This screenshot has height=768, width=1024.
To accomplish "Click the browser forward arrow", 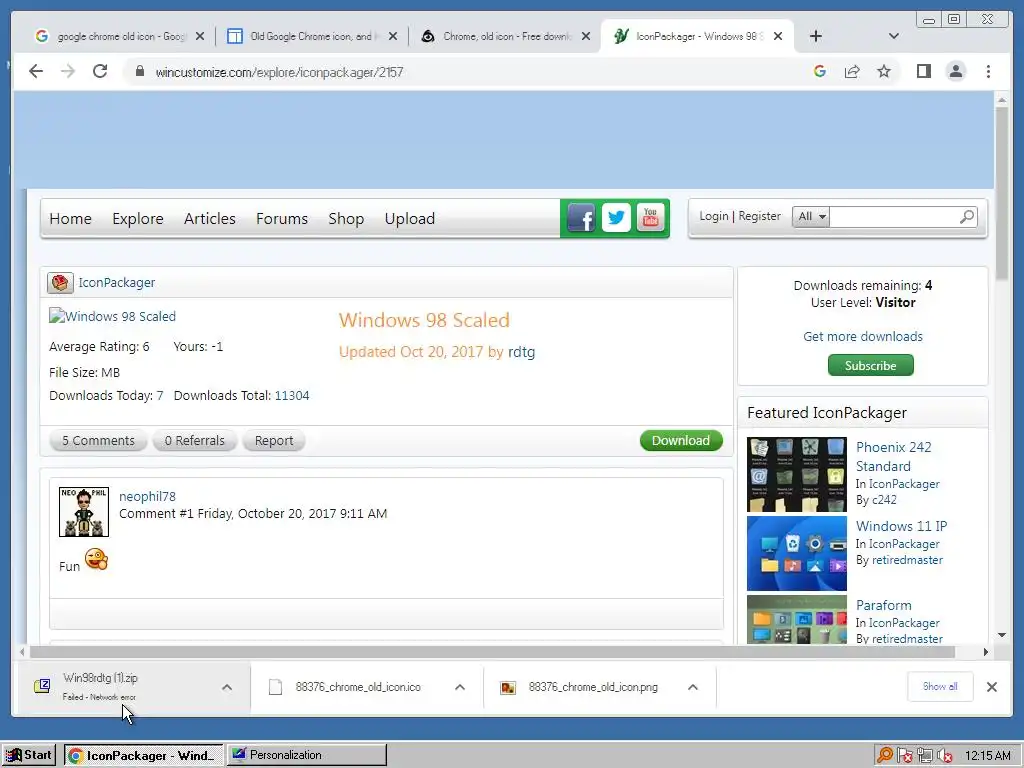I will click(68, 71).
